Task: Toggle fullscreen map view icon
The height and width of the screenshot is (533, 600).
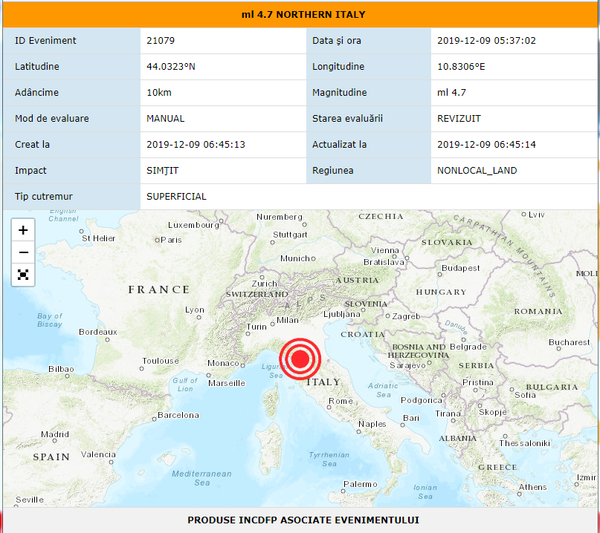Action: 23,274
